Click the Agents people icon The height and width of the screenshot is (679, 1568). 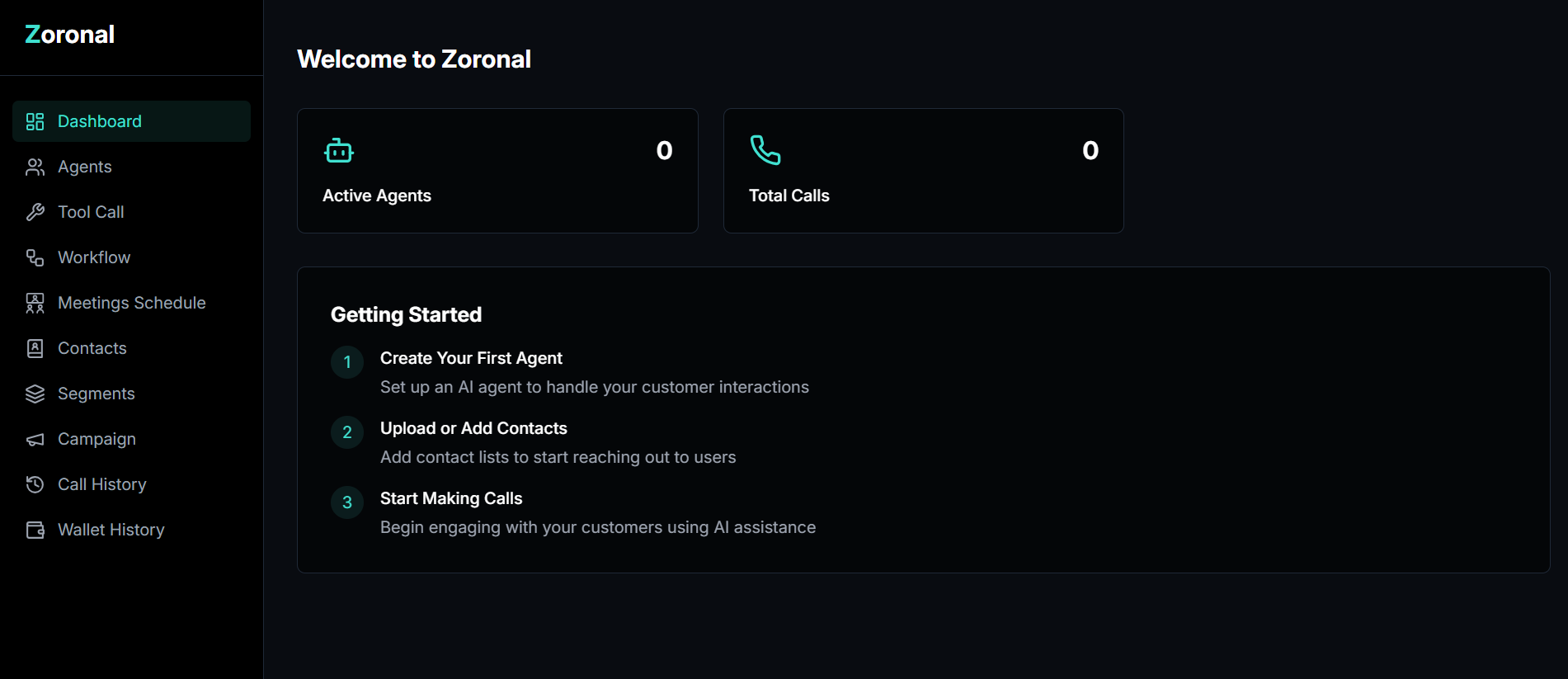tap(35, 167)
